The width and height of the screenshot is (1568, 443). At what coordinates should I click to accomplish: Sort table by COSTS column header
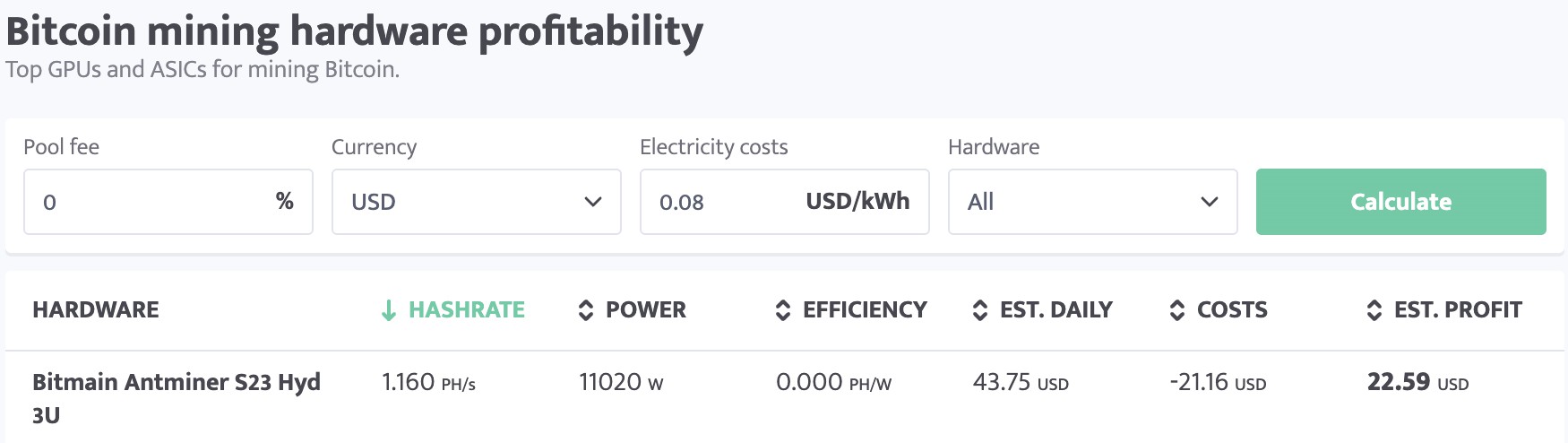click(1232, 310)
